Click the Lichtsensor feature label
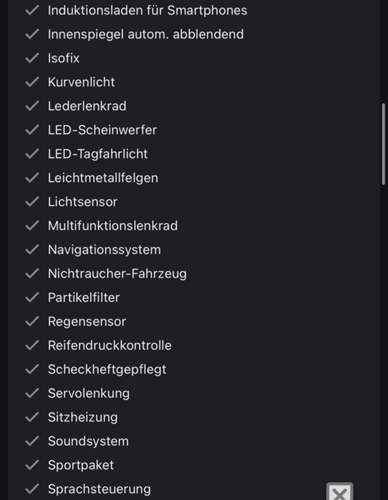Image resolution: width=388 pixels, height=500 pixels. coord(83,202)
